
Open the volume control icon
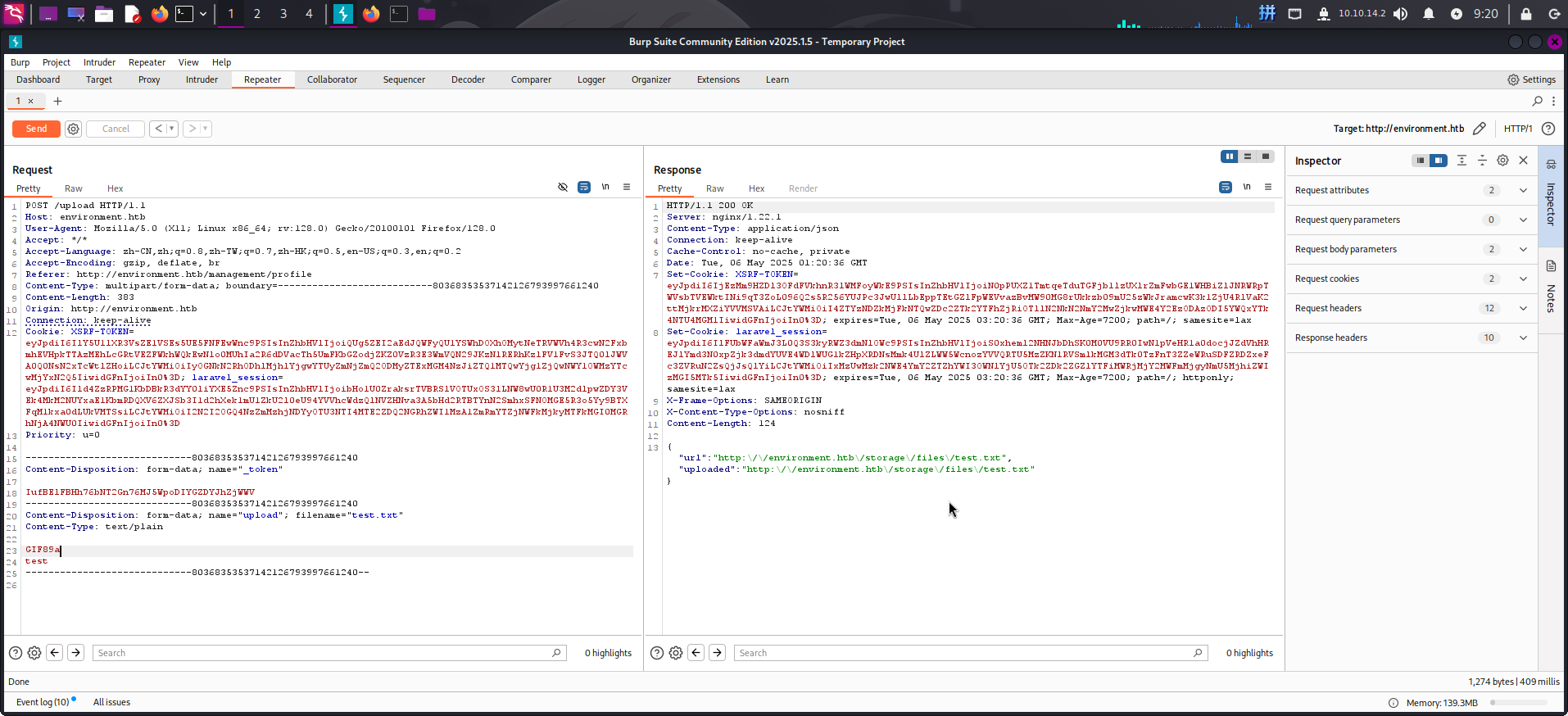coord(1401,14)
